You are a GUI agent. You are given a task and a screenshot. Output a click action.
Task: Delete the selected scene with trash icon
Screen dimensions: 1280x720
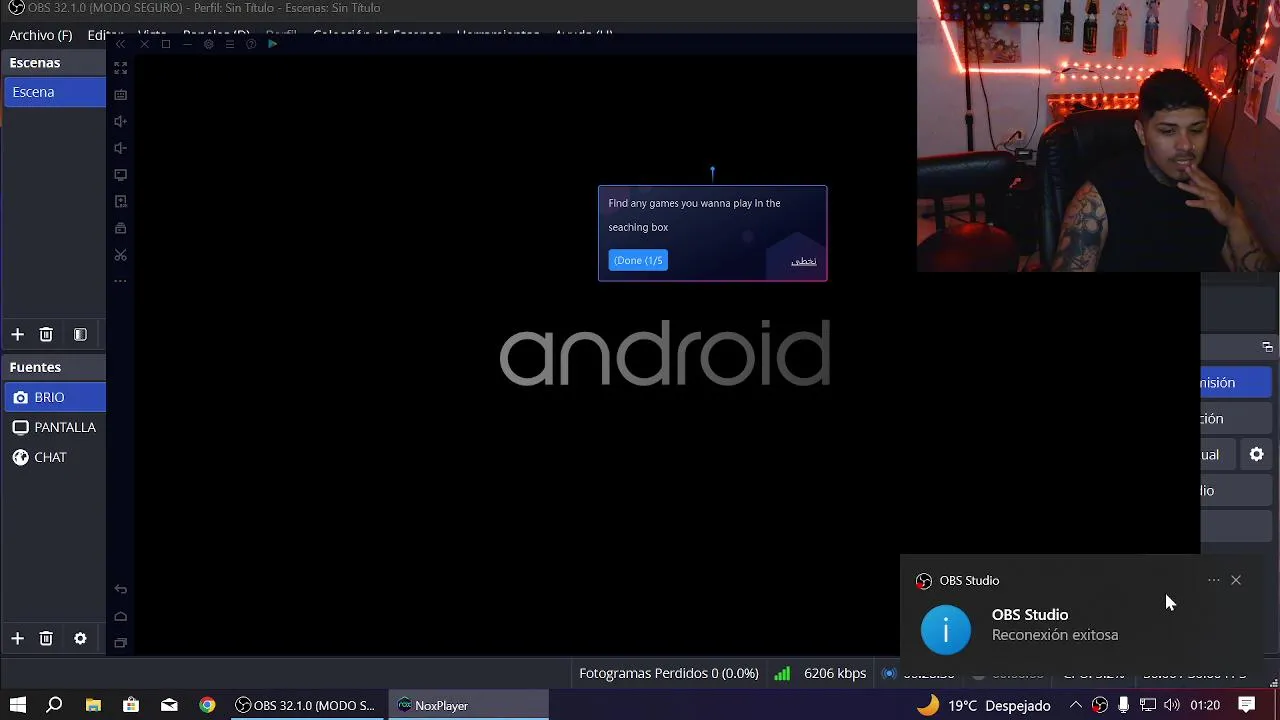click(46, 335)
